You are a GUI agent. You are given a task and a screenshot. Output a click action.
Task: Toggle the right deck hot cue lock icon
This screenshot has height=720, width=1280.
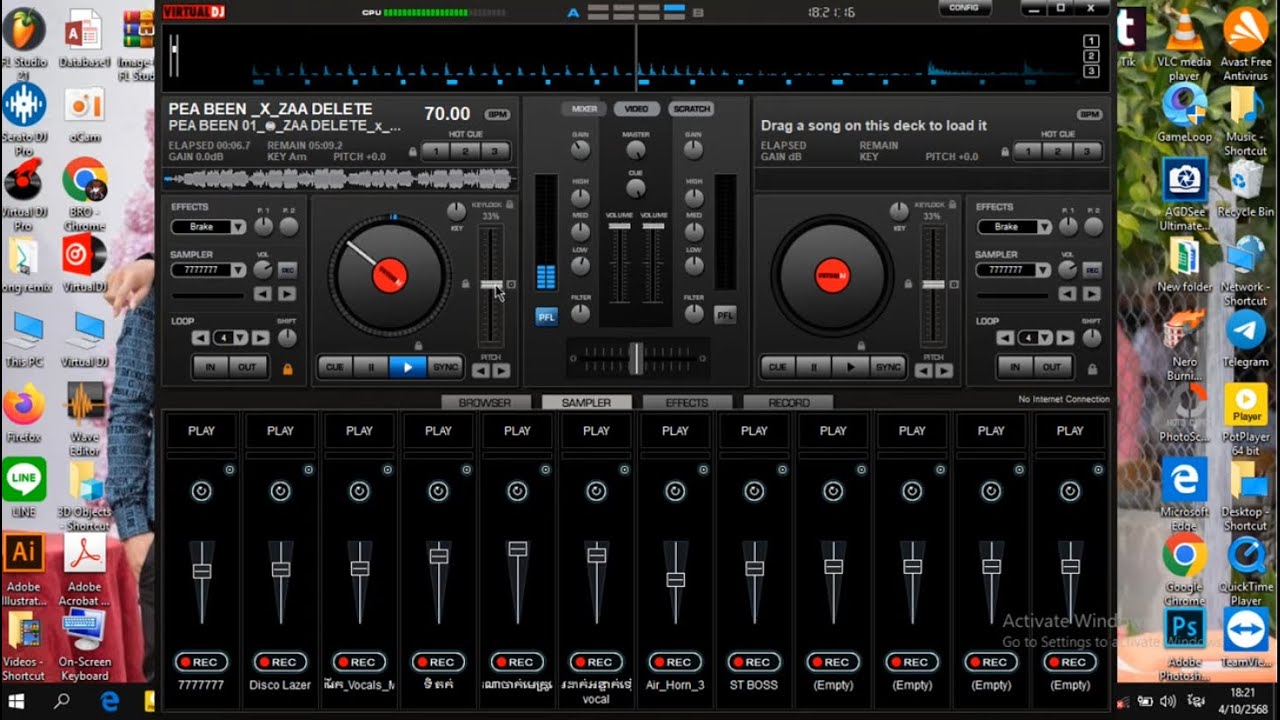(x=1004, y=152)
